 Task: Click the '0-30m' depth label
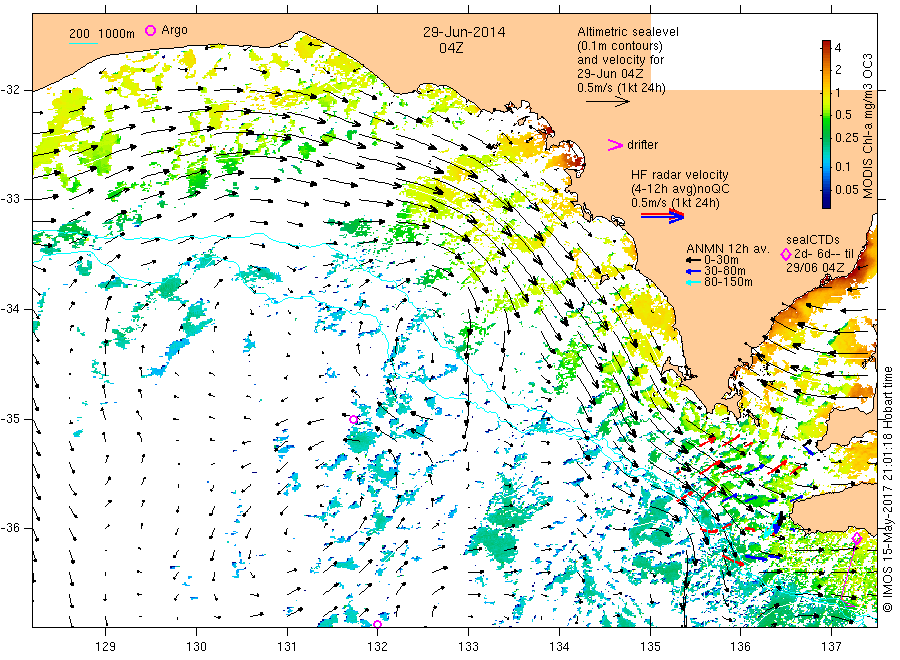[x=721, y=260]
